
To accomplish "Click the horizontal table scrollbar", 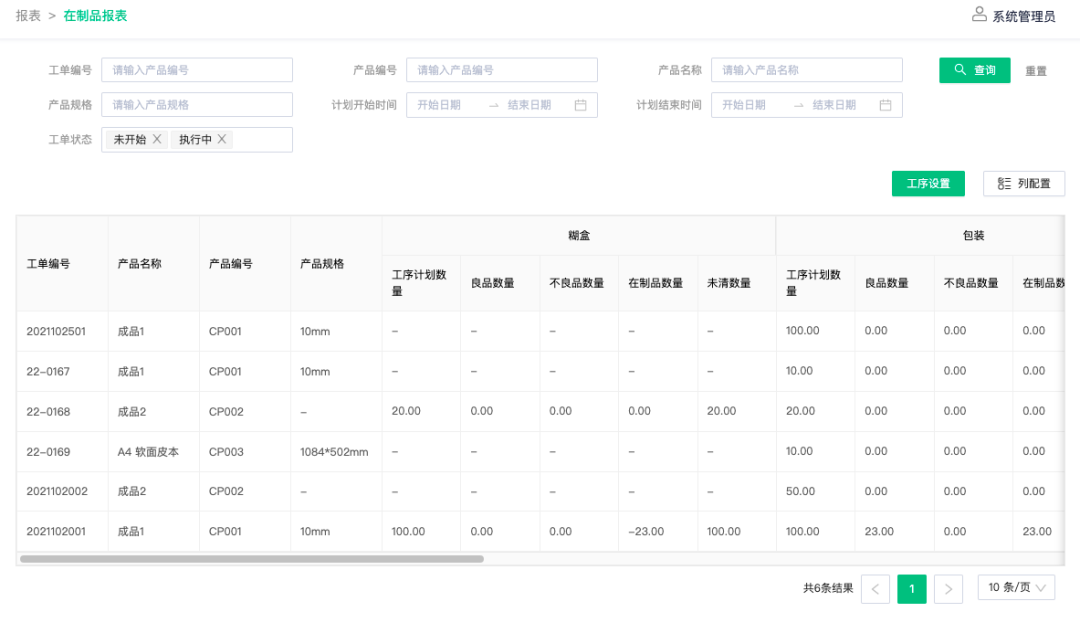I will point(251,559).
